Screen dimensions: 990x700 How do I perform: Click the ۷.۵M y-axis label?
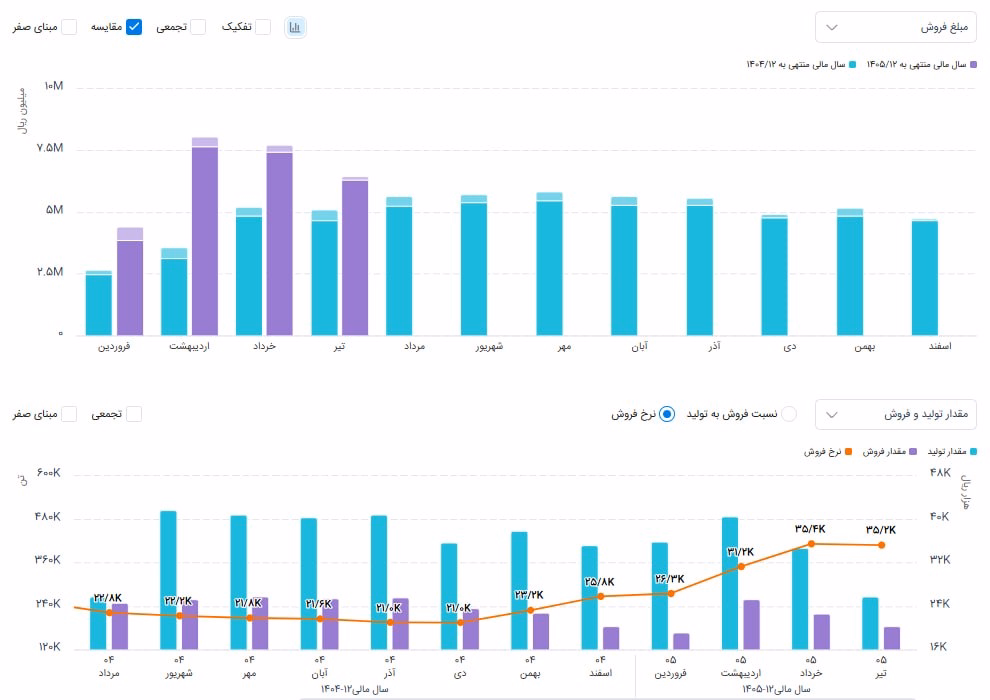pos(50,148)
